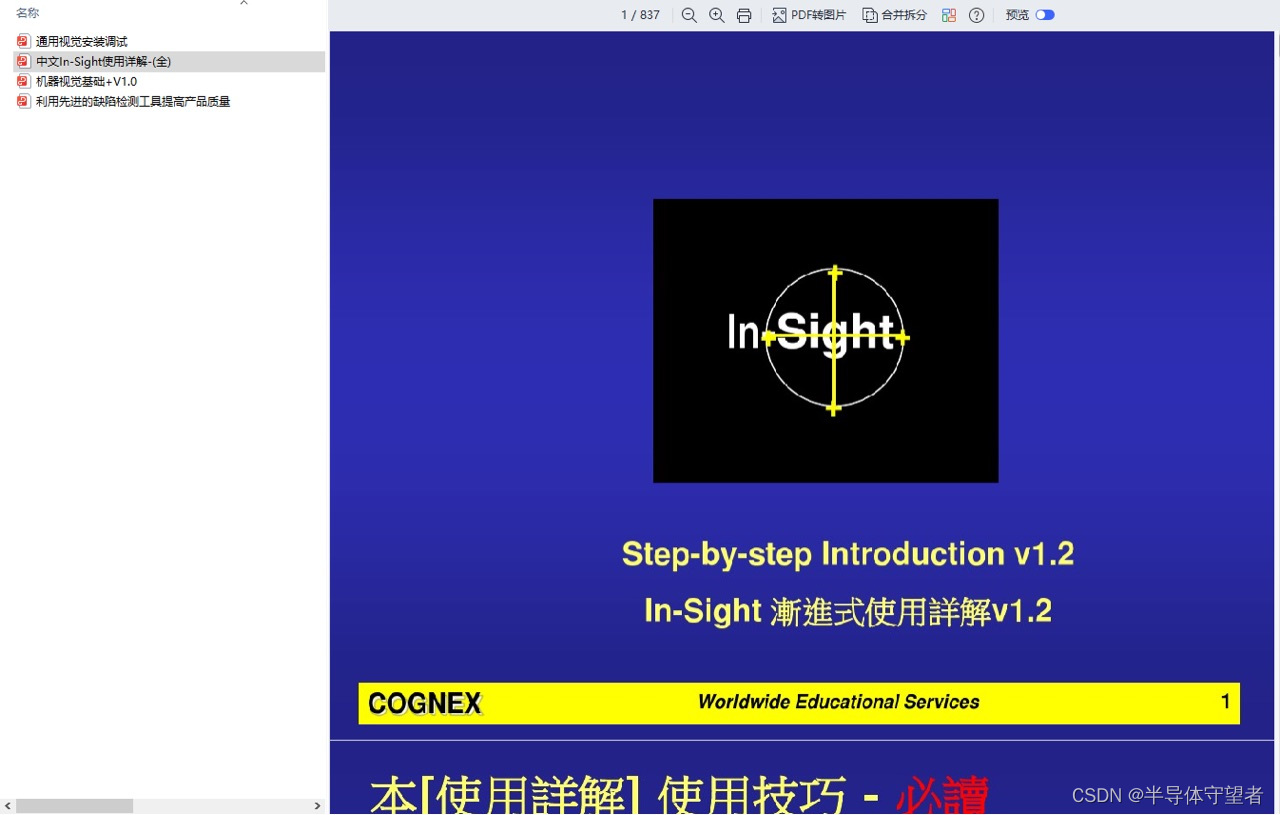The width and height of the screenshot is (1280, 815).
Task: Collapse sort chevron above file list
Action: point(243,4)
